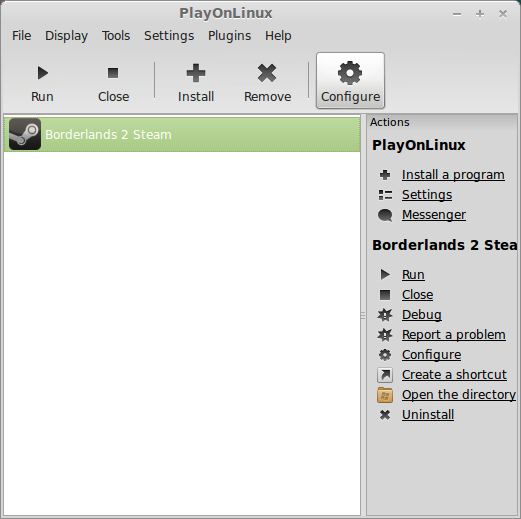Maximize the PlayOnLinux window
The width and height of the screenshot is (521, 519).
[480, 14]
